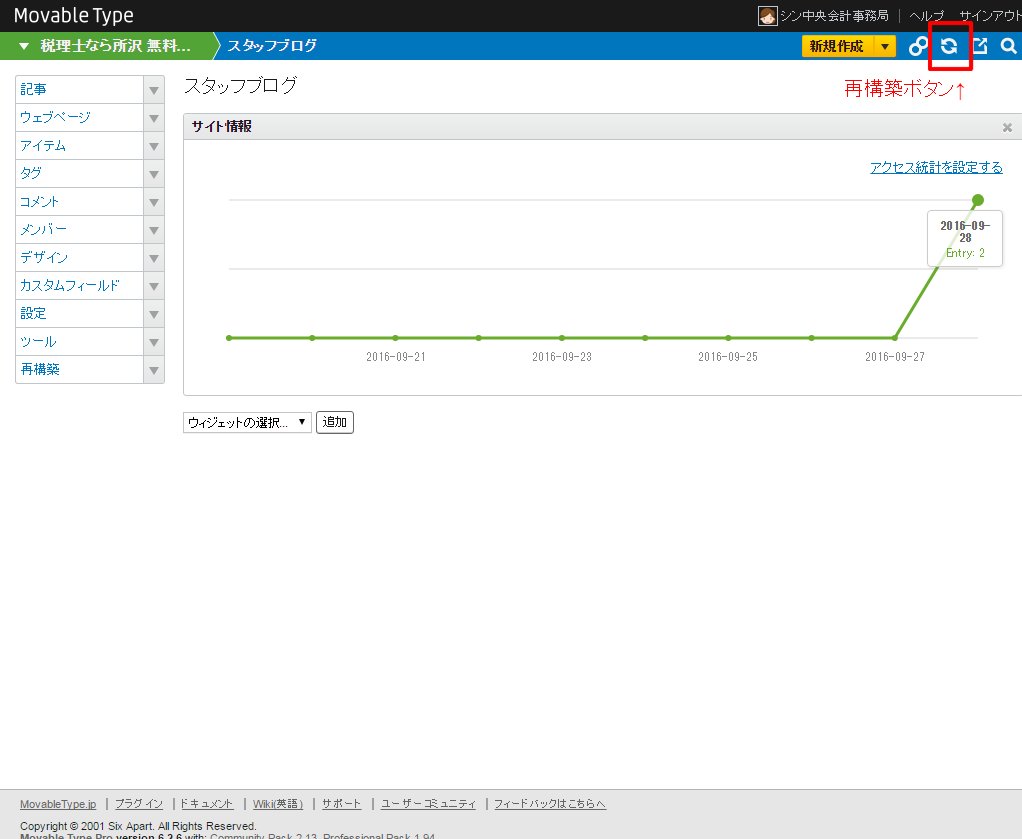
Task: Click the ヘルプ link in header
Action: tap(926, 16)
